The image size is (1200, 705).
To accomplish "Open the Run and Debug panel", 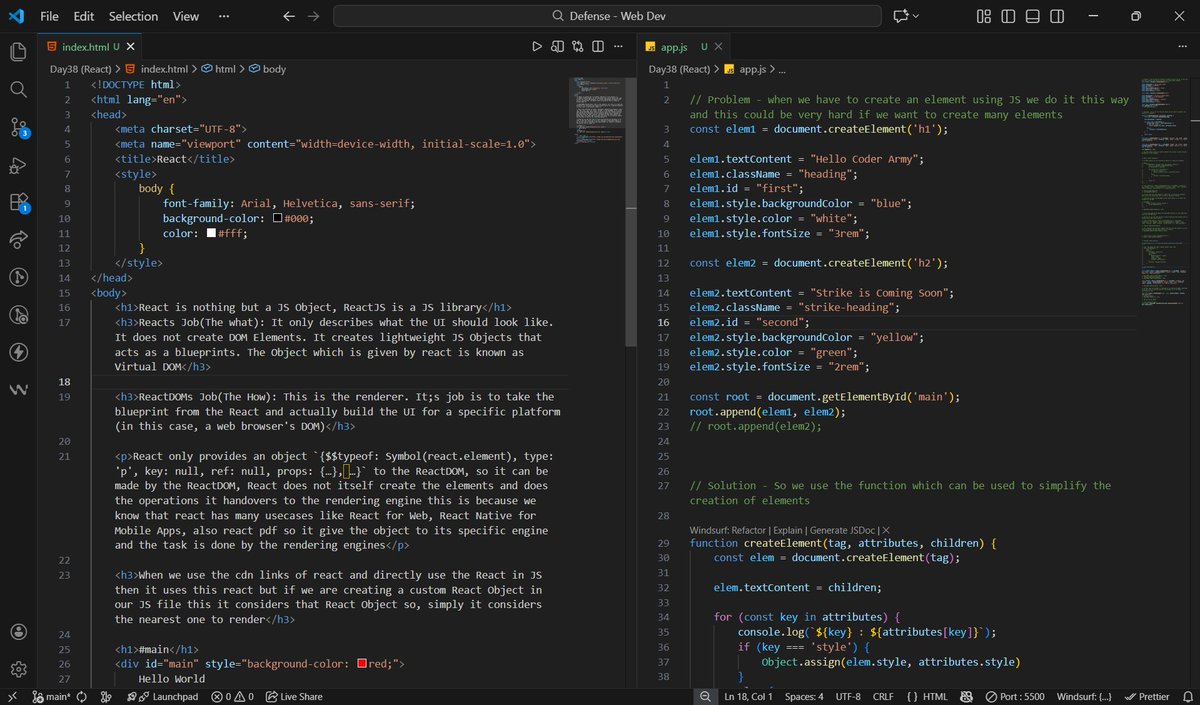I will pos(18,162).
